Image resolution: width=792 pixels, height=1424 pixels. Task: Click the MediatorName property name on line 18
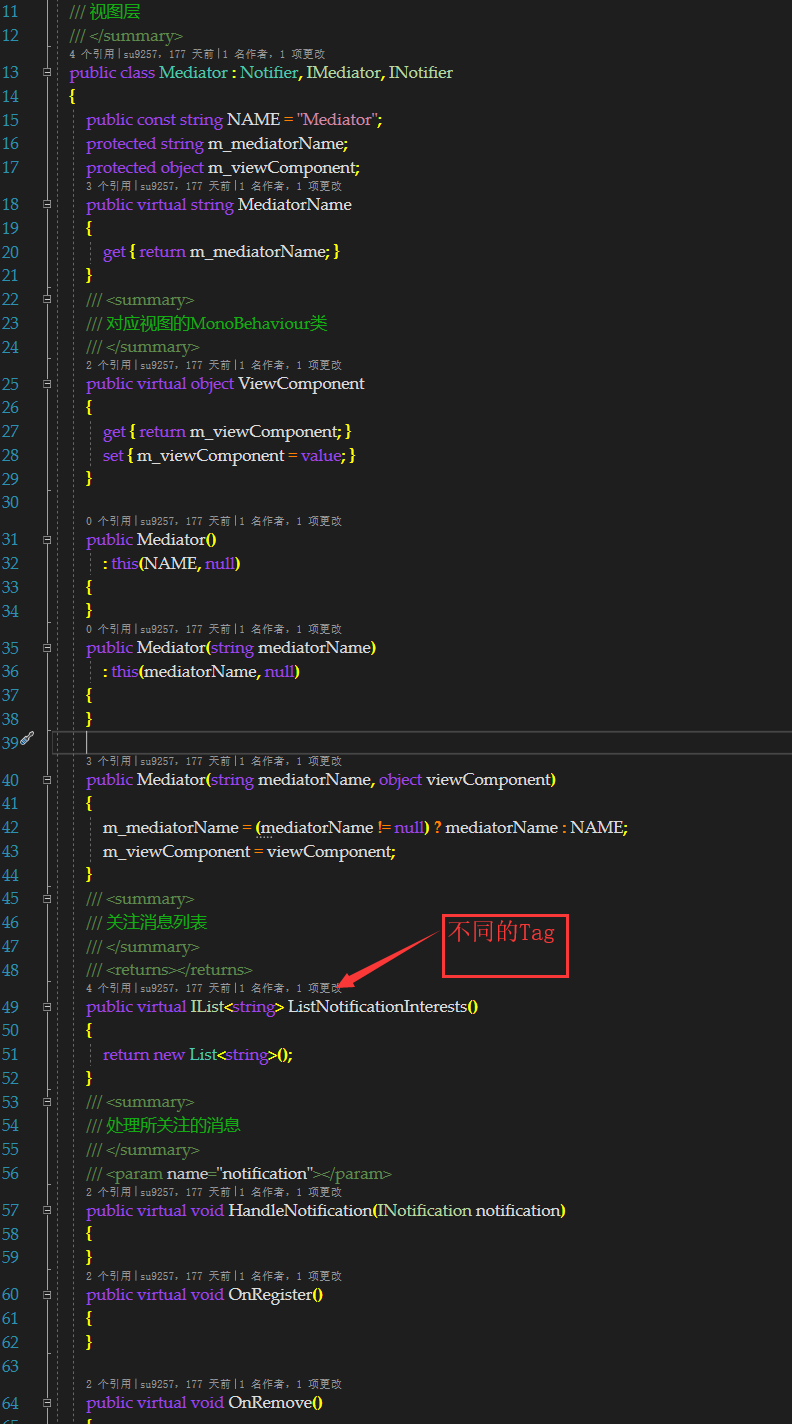tap(295, 204)
